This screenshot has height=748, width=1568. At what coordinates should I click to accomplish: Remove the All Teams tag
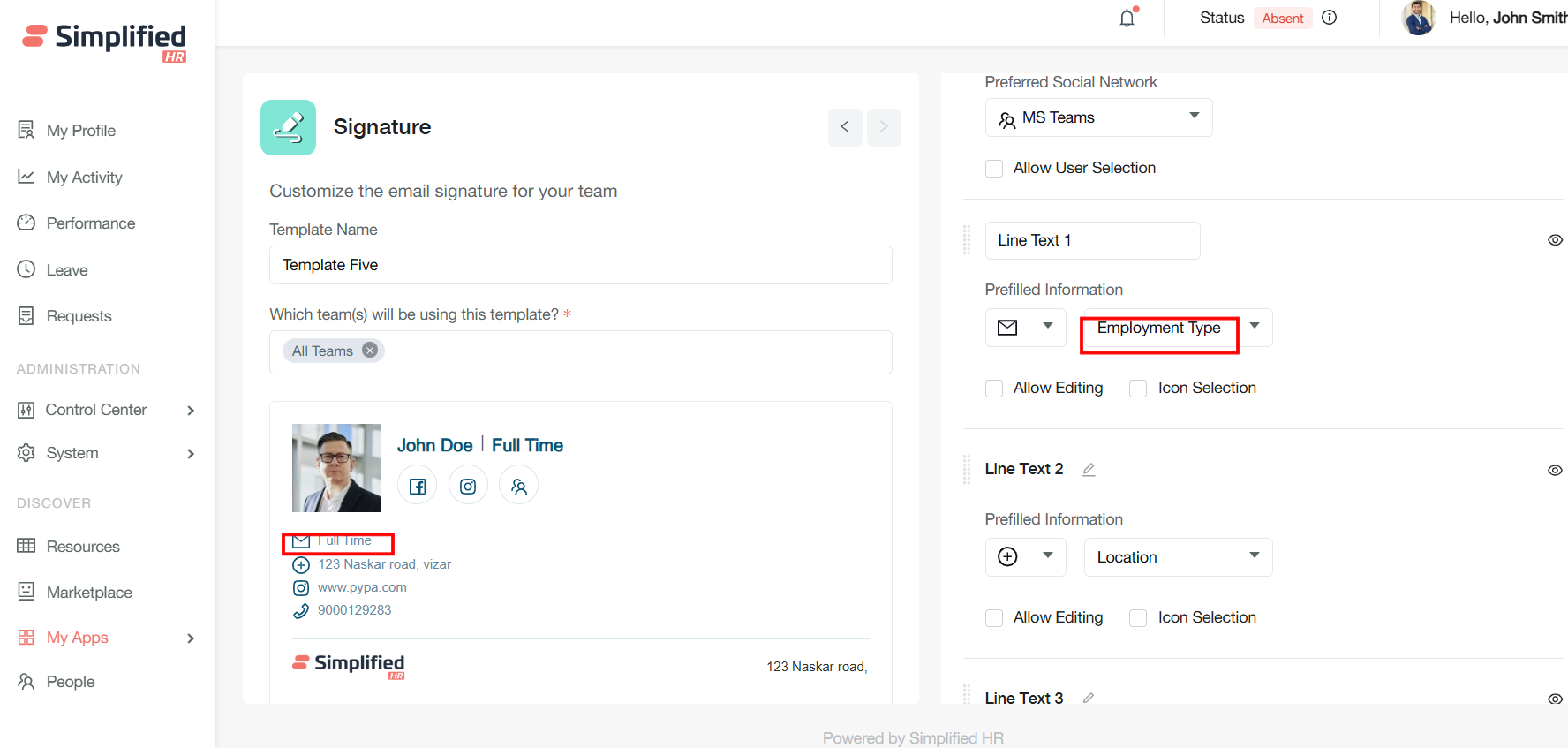coord(370,351)
